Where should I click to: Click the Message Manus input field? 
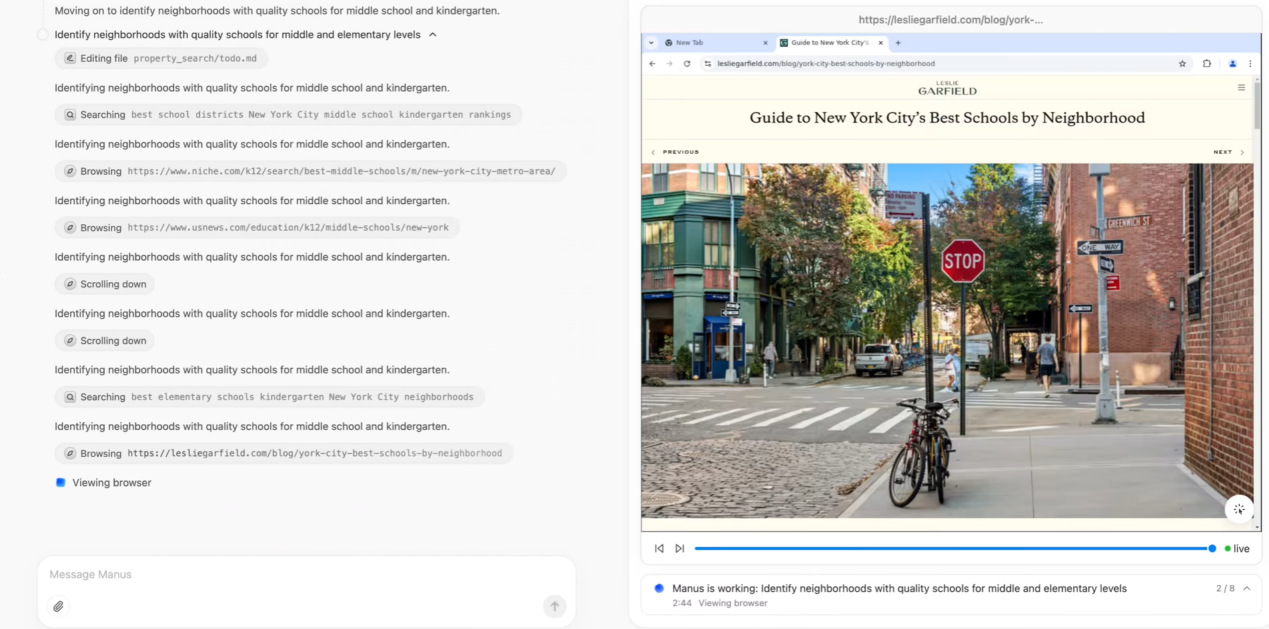pos(300,574)
